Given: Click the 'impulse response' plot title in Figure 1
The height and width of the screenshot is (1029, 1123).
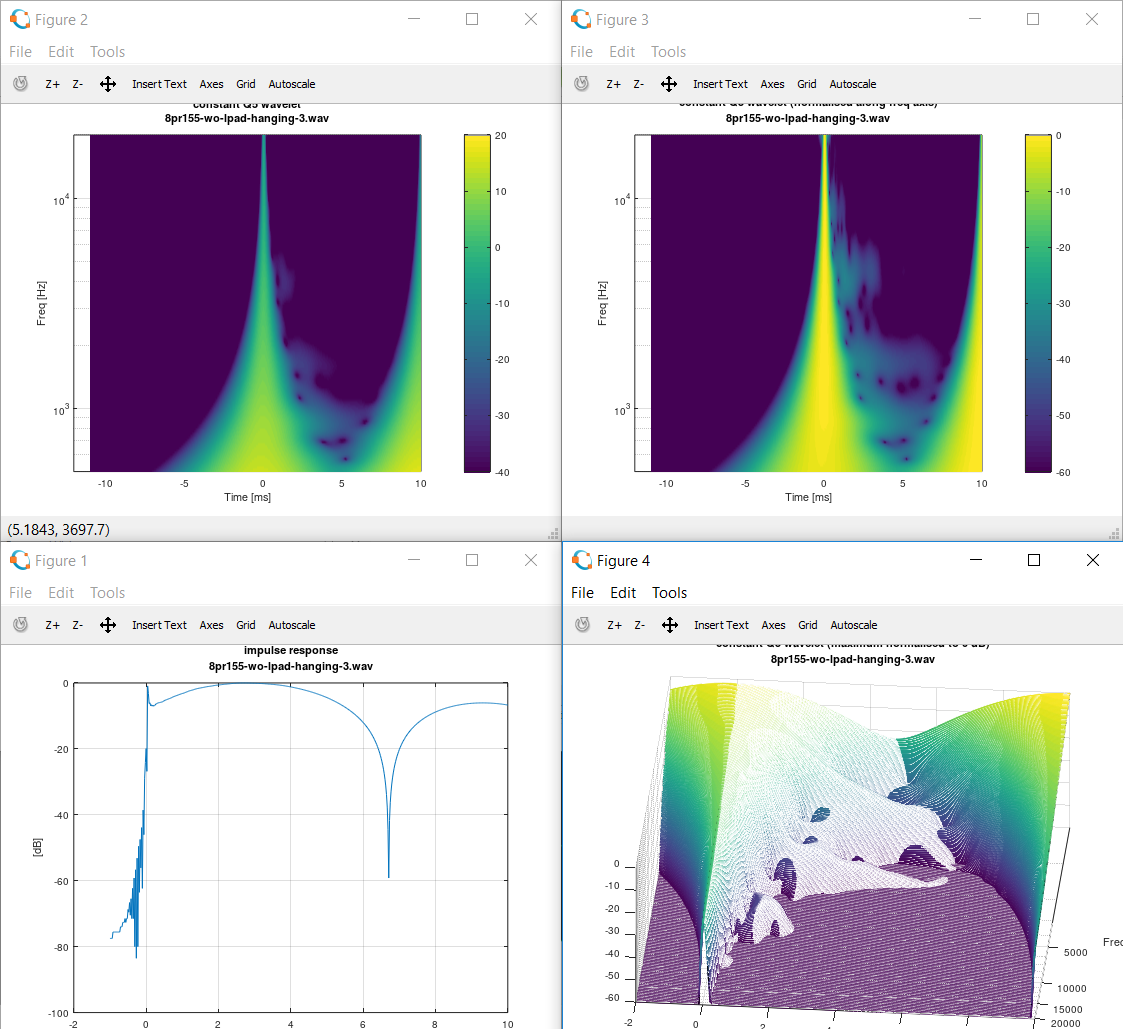Looking at the screenshot, I should pos(291,650).
